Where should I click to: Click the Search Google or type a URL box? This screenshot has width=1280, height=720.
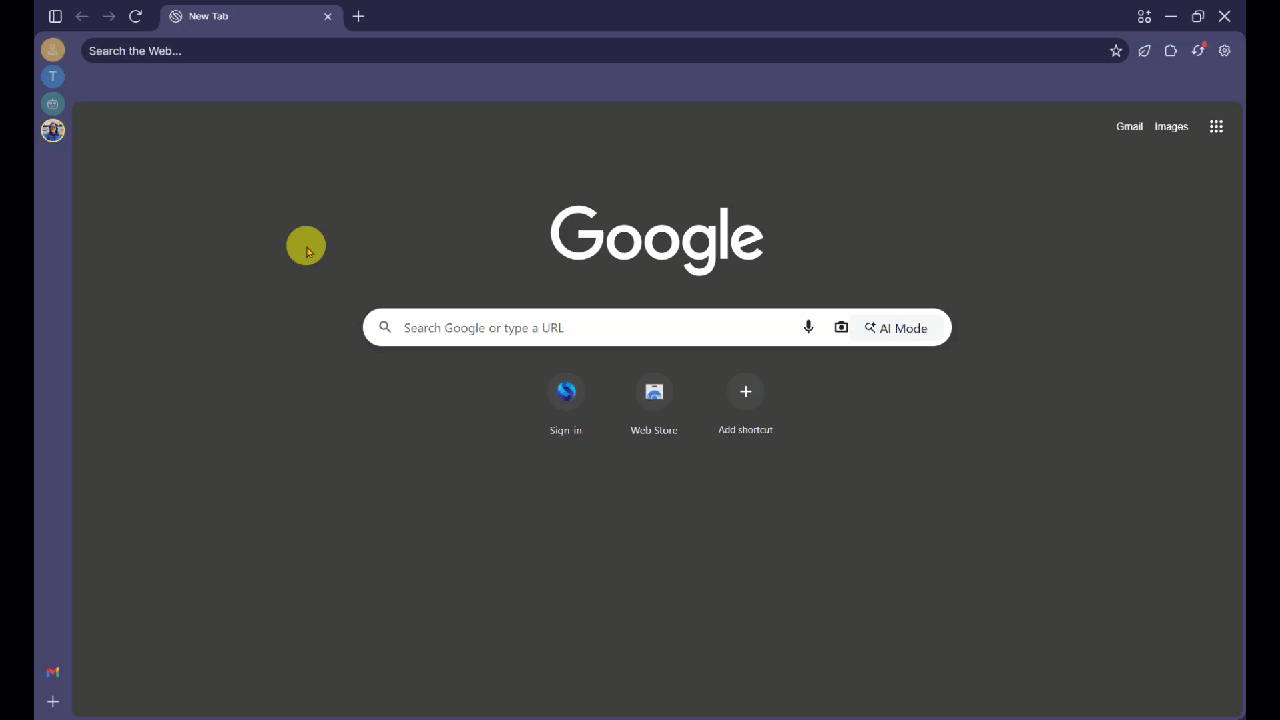coord(657,328)
